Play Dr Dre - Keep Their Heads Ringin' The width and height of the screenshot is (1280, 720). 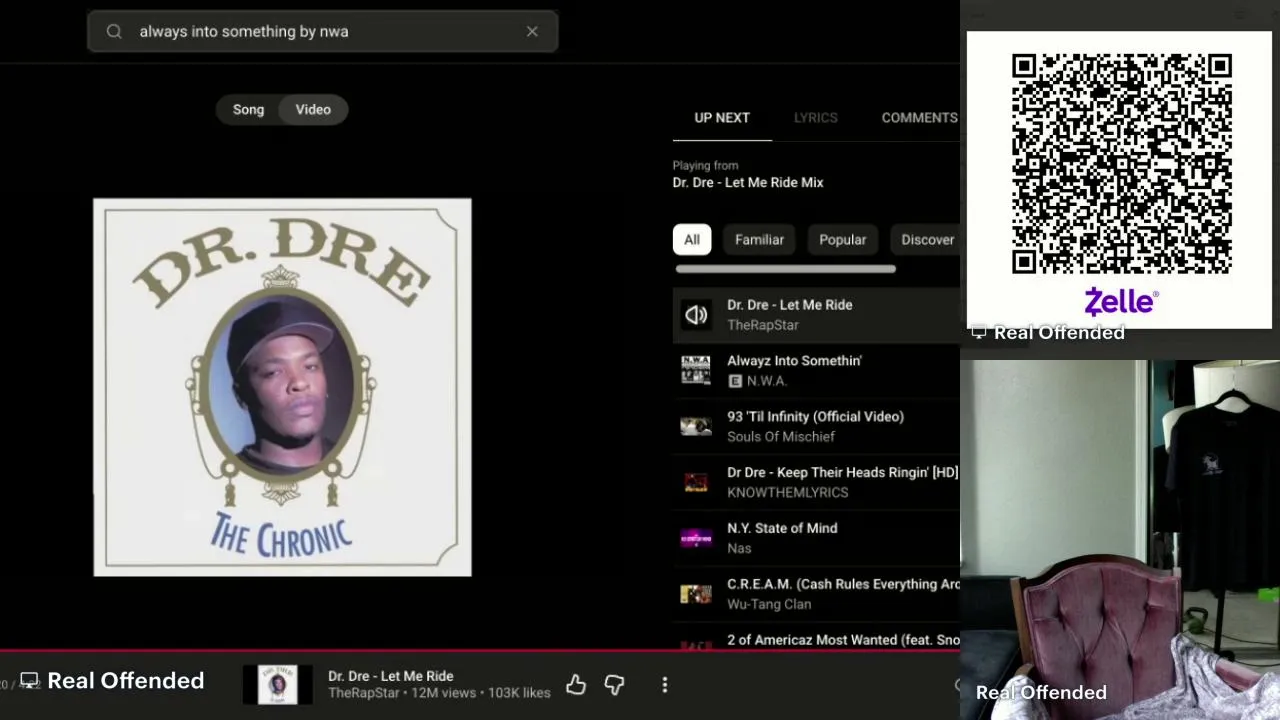(x=816, y=483)
